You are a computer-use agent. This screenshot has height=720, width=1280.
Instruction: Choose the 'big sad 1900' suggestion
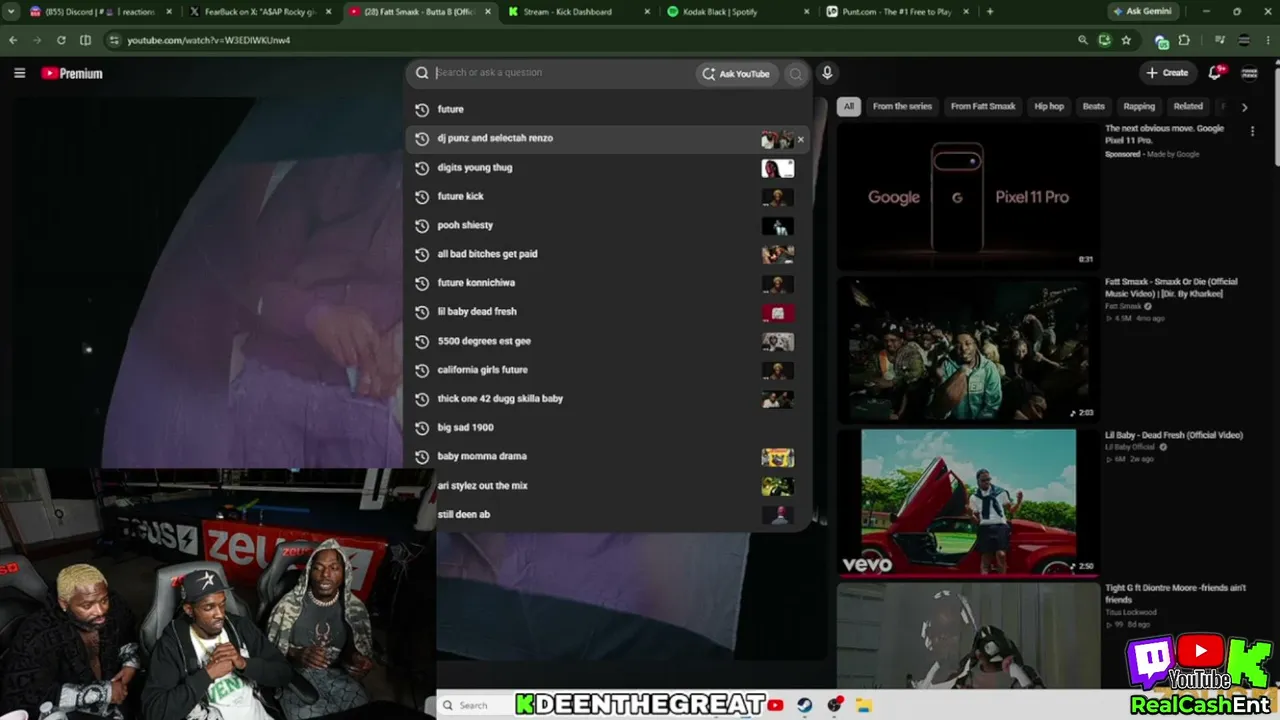607,427
